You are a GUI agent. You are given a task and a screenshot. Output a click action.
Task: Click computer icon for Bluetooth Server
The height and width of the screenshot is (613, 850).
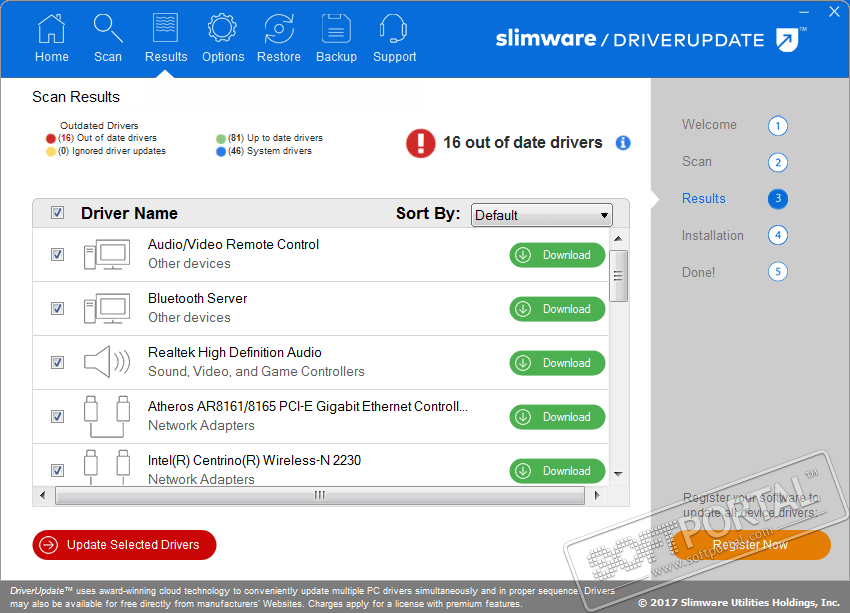pos(107,308)
